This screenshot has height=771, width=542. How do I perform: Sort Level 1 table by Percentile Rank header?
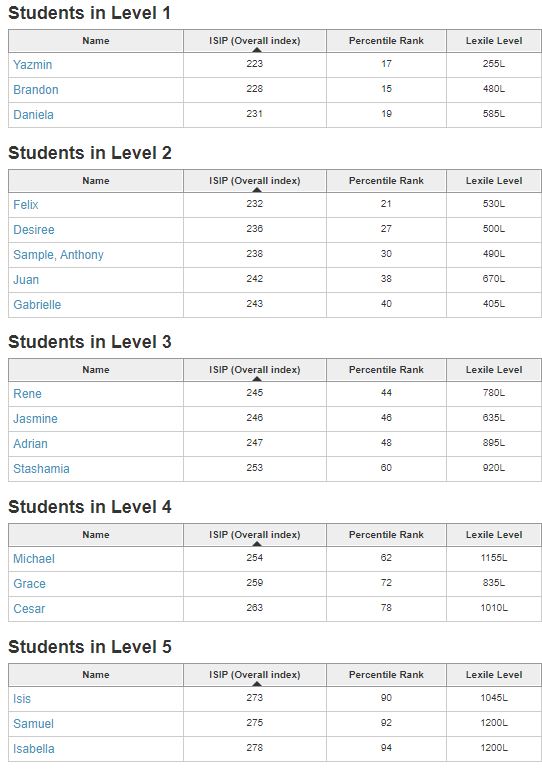(x=386, y=41)
